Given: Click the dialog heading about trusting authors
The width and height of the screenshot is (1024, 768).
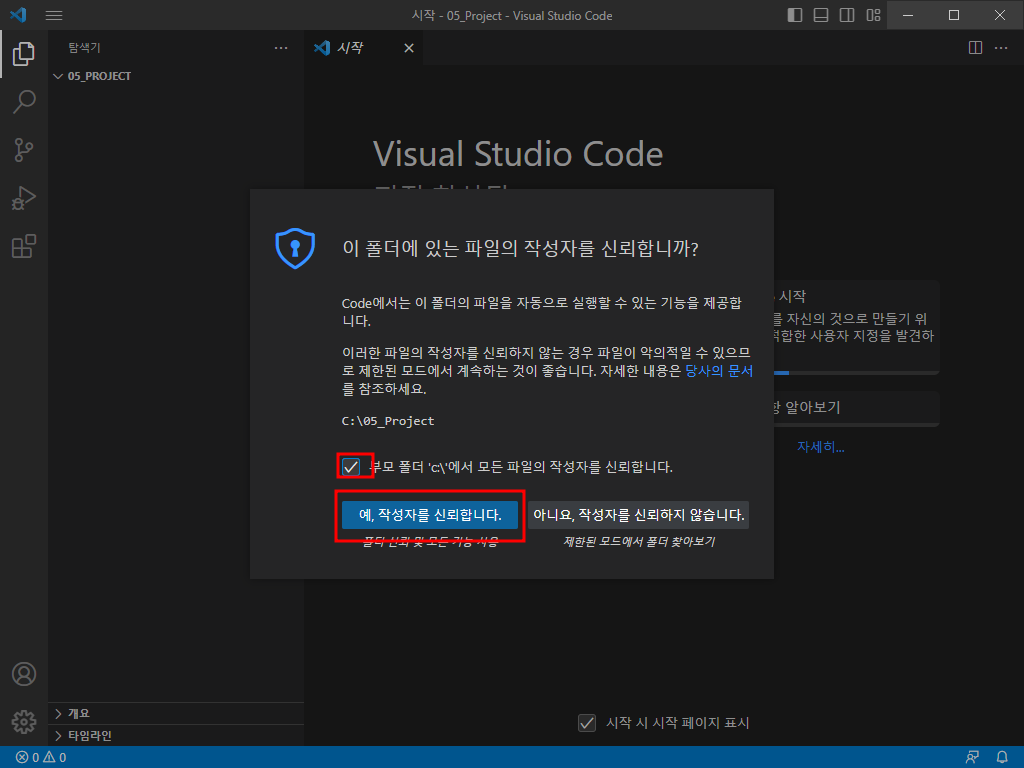Looking at the screenshot, I should pos(520,248).
